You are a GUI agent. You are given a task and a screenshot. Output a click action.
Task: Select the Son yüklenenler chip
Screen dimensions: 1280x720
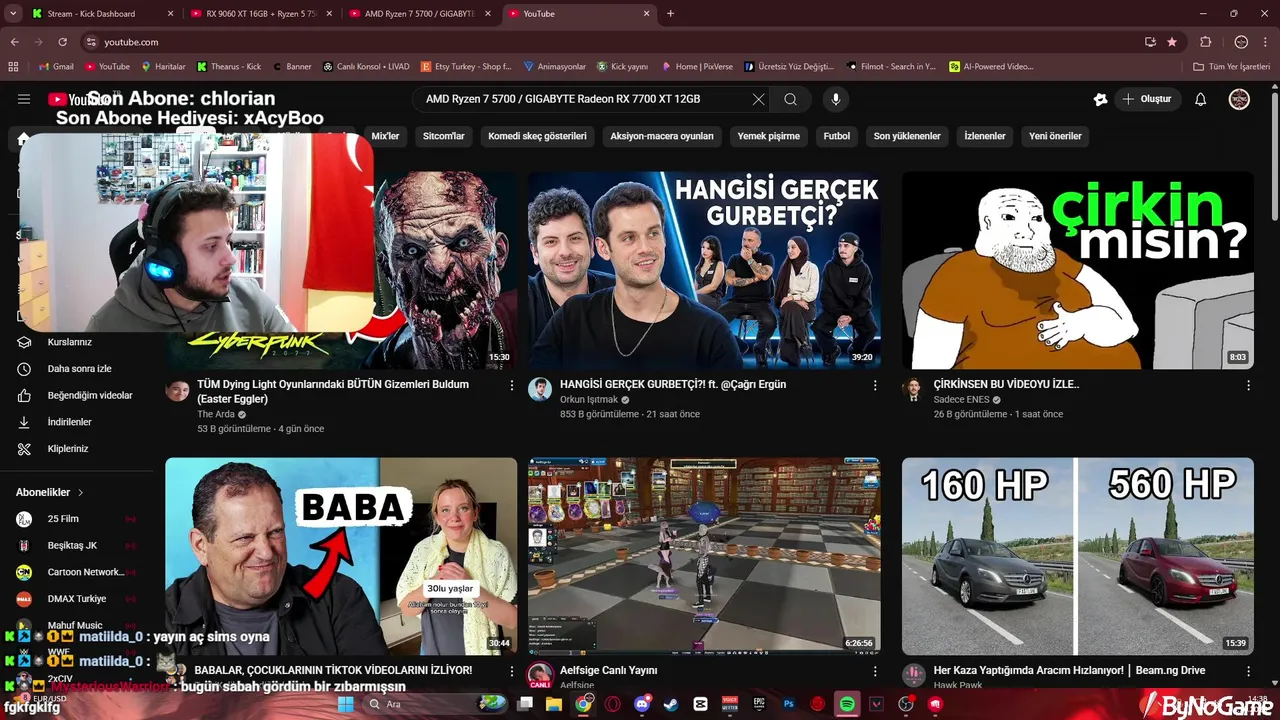point(907,136)
